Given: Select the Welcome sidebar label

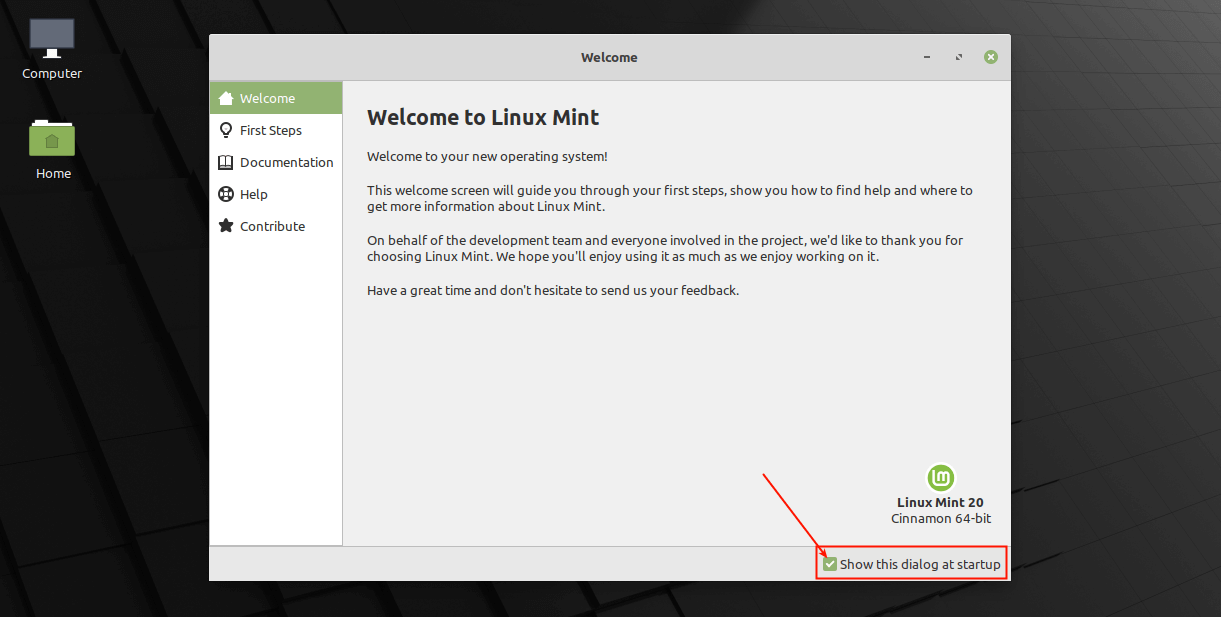Looking at the screenshot, I should (267, 98).
